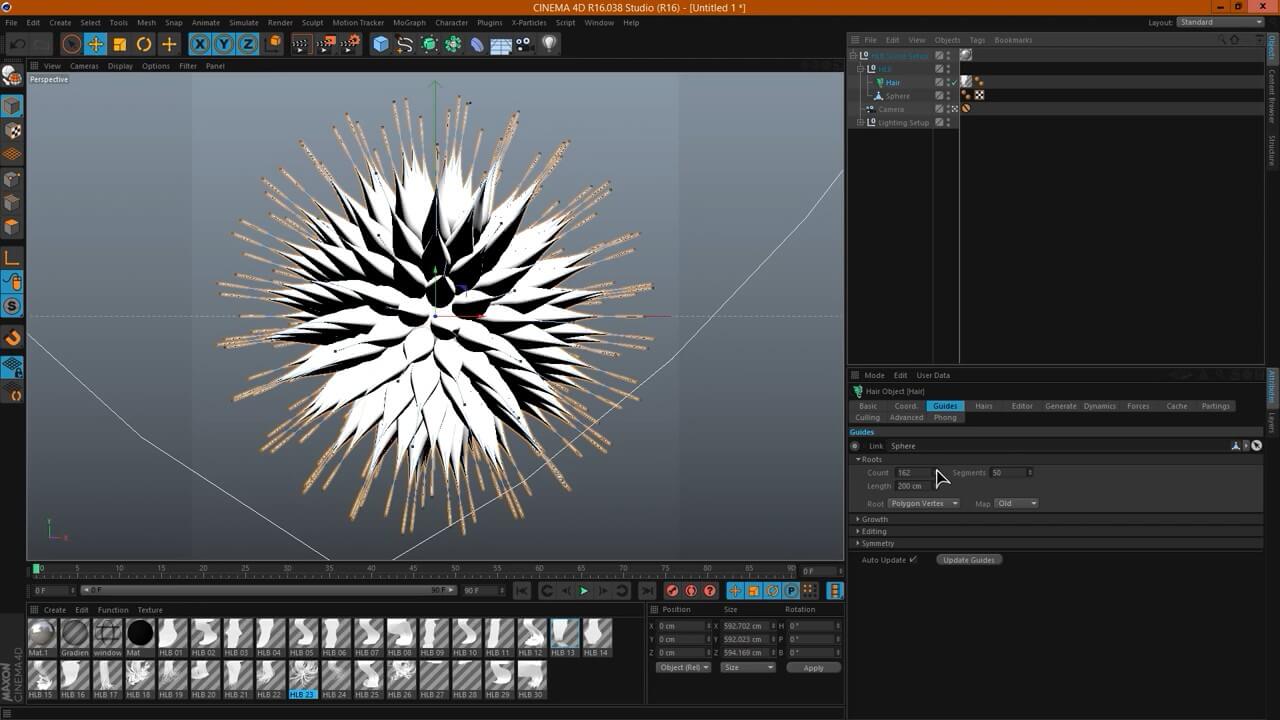Open the Render to Picture Viewer icon
Image resolution: width=1280 pixels, height=720 pixels.
pyautogui.click(x=326, y=44)
